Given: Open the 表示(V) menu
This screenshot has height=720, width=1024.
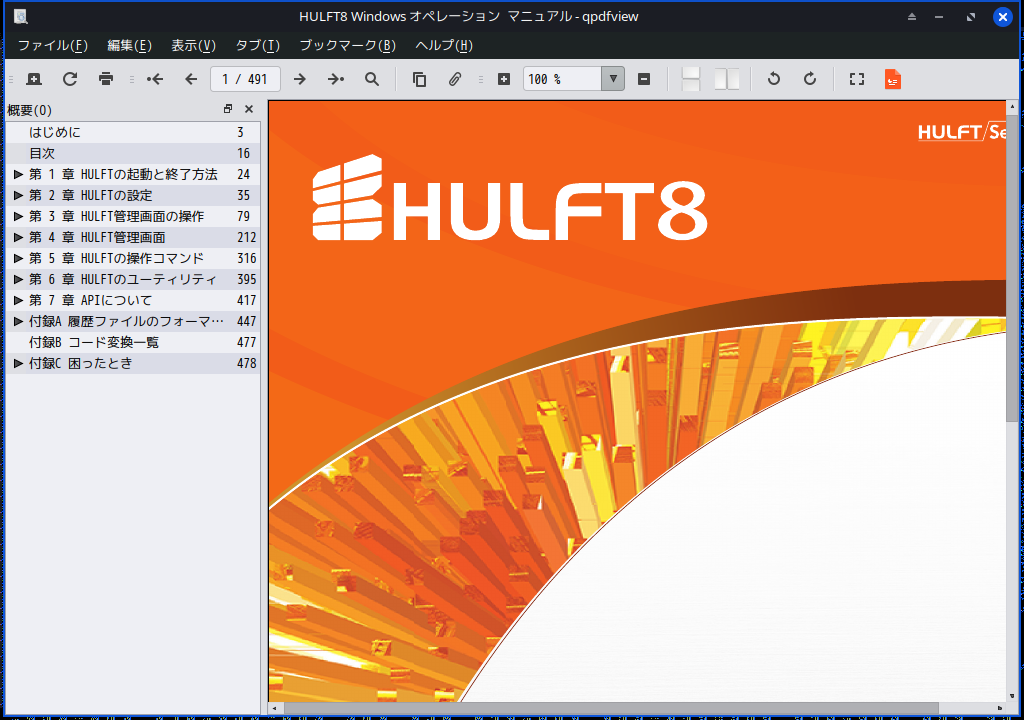Looking at the screenshot, I should coord(193,45).
